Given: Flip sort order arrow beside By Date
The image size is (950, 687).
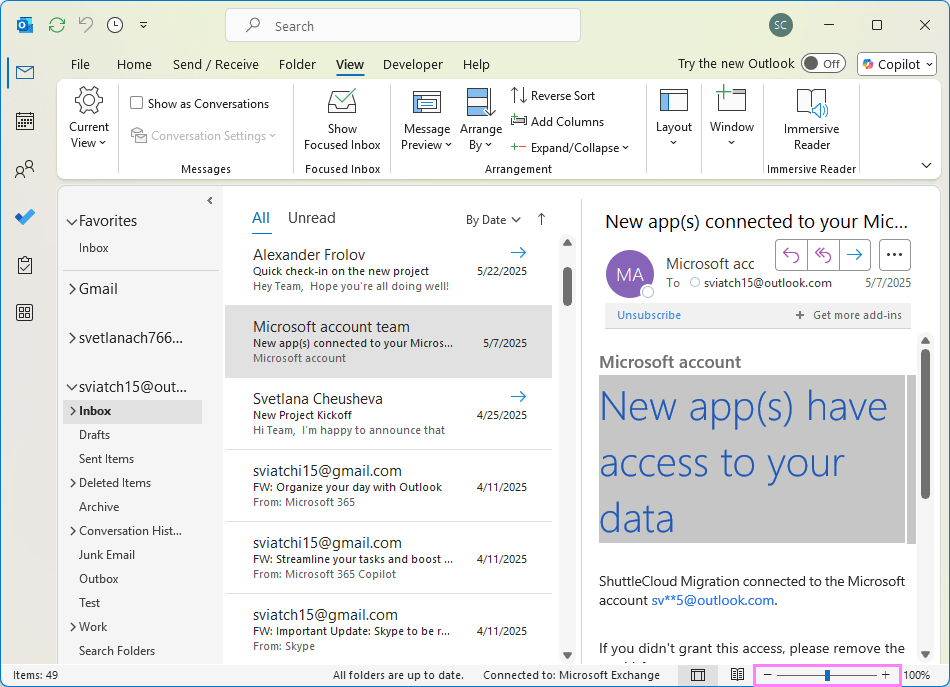Looking at the screenshot, I should (x=542, y=219).
